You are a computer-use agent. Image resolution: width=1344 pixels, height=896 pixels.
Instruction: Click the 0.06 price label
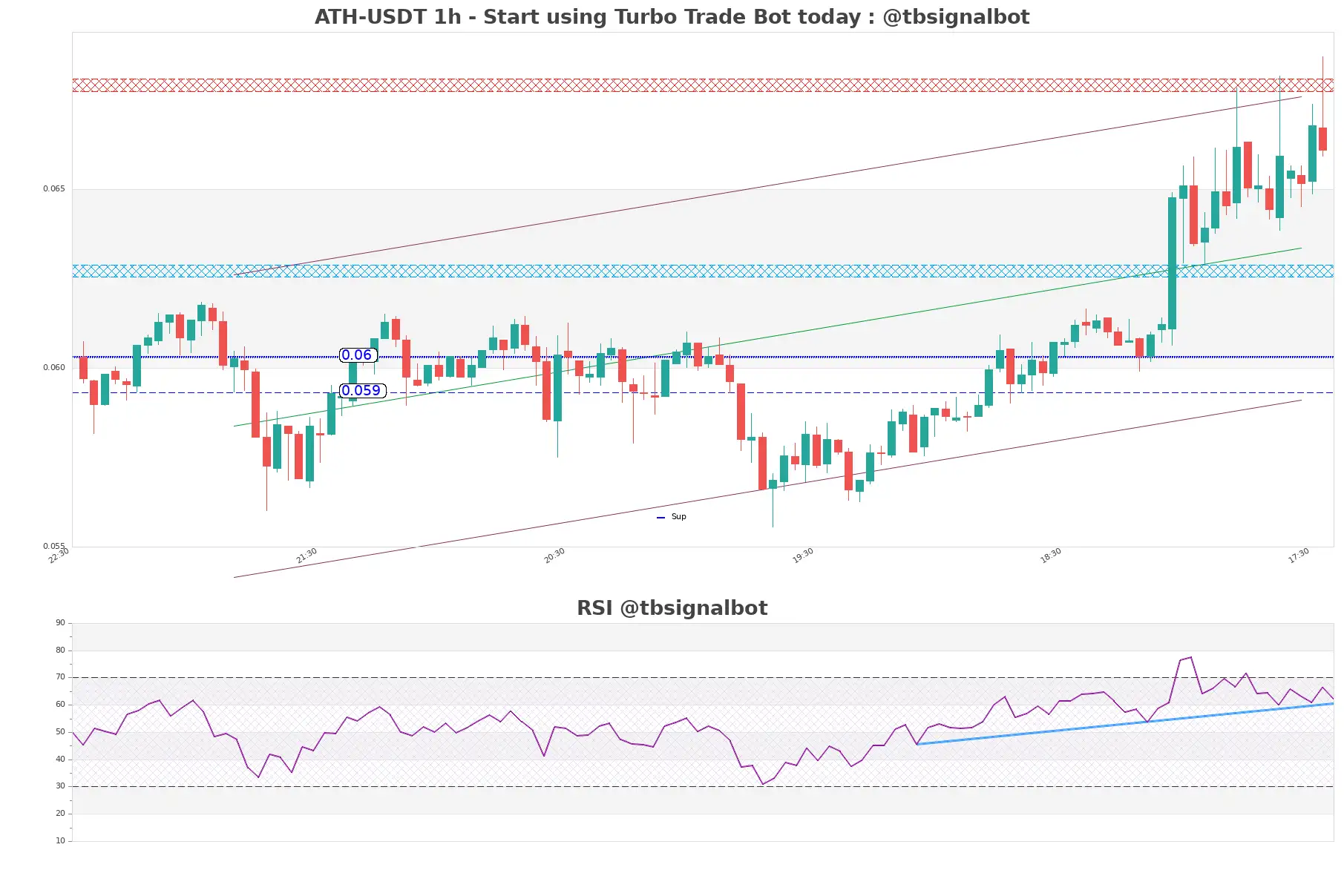pos(358,355)
